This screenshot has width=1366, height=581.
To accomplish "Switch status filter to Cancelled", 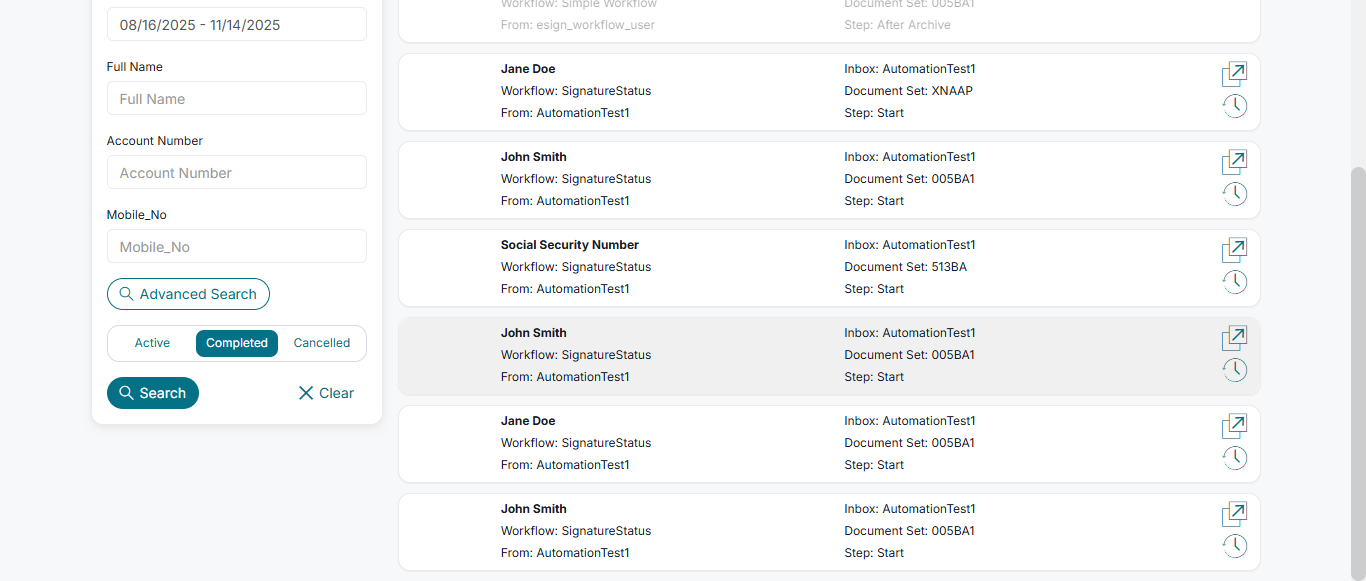I will click(x=322, y=343).
